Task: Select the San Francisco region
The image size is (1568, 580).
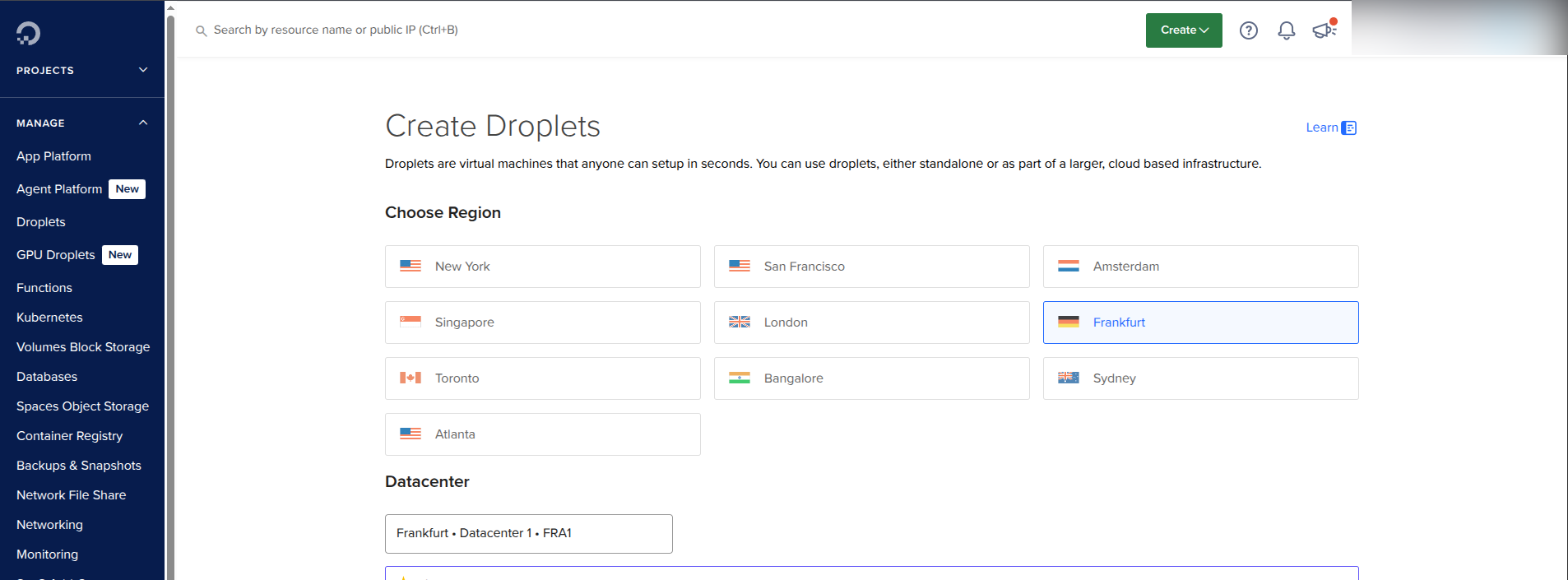Action: pos(872,267)
